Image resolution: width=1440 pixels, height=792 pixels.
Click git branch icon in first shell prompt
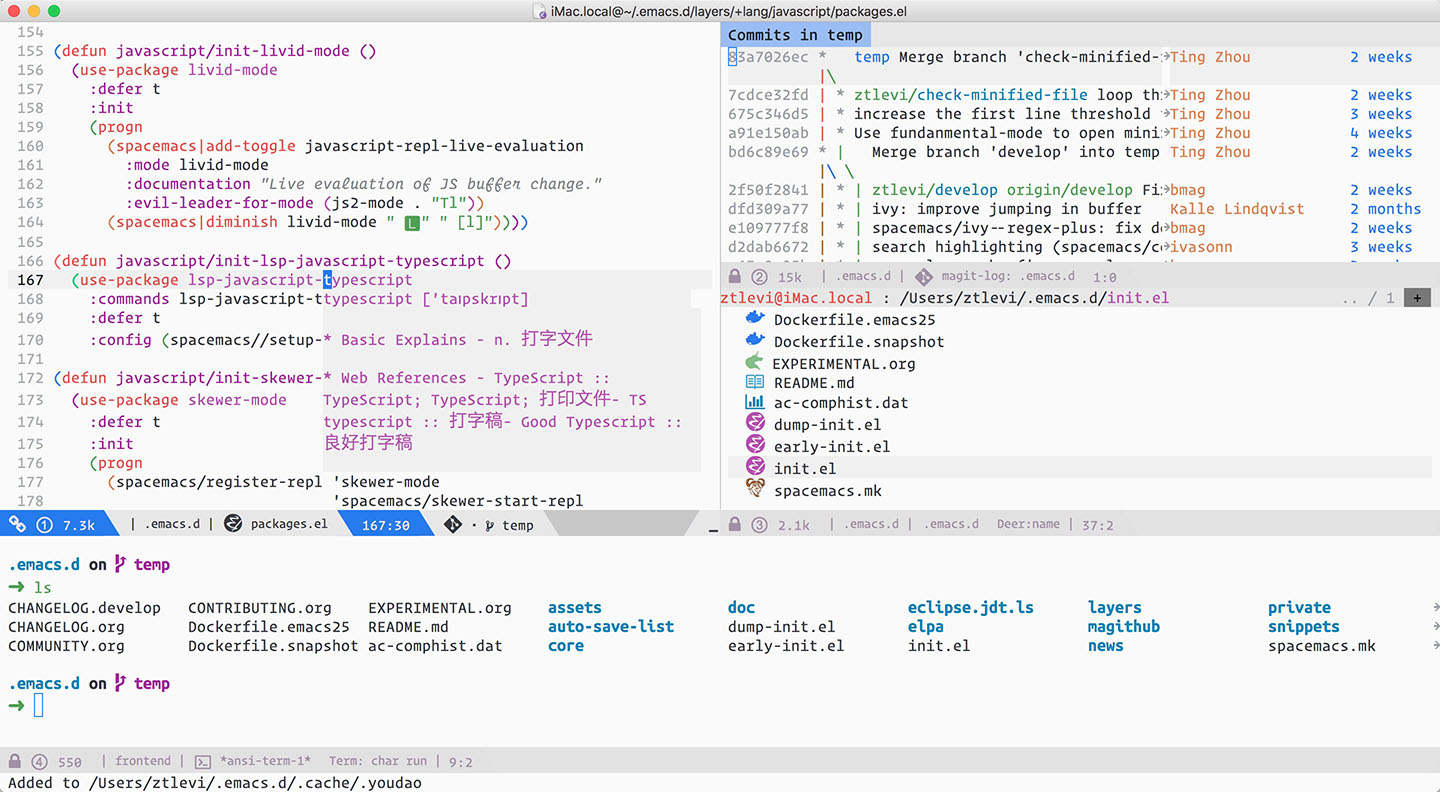(x=120, y=564)
